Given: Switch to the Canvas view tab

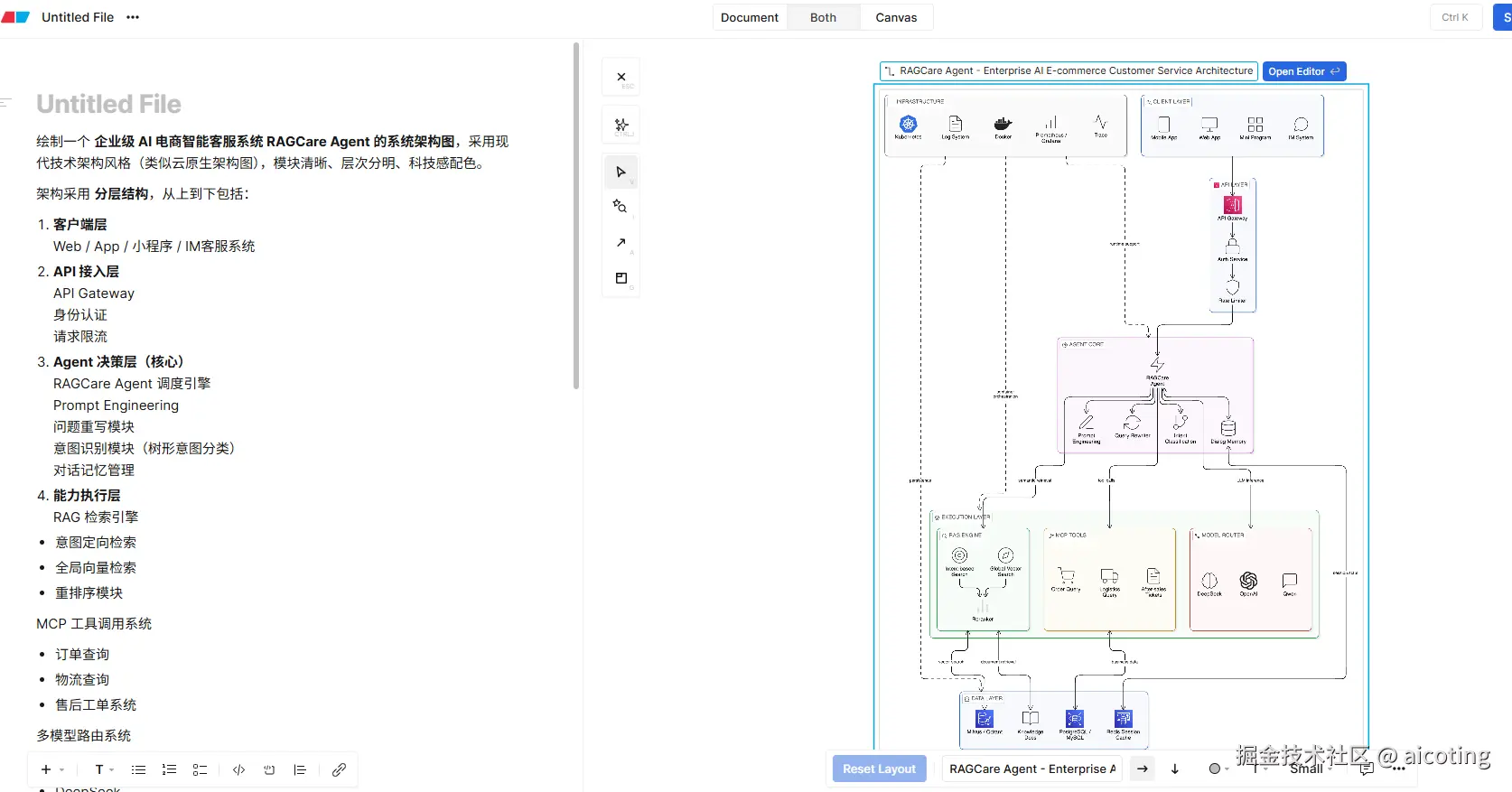Looking at the screenshot, I should coord(896,17).
